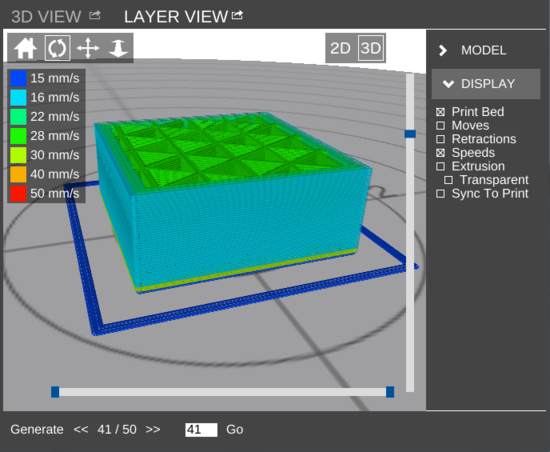
Task: Click the horizontal slider's right handle
Action: pos(390,392)
